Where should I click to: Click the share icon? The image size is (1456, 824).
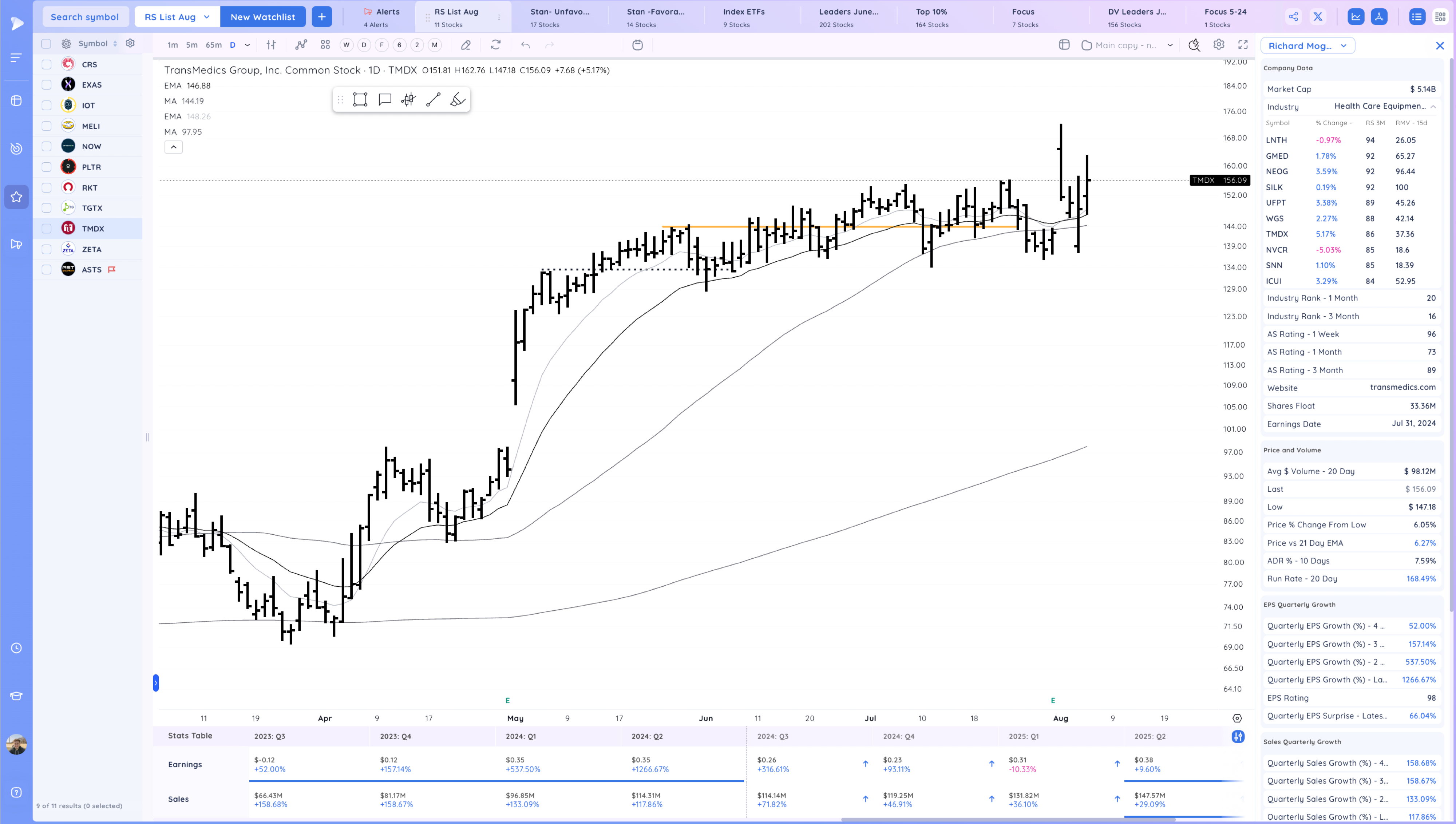click(x=1294, y=16)
